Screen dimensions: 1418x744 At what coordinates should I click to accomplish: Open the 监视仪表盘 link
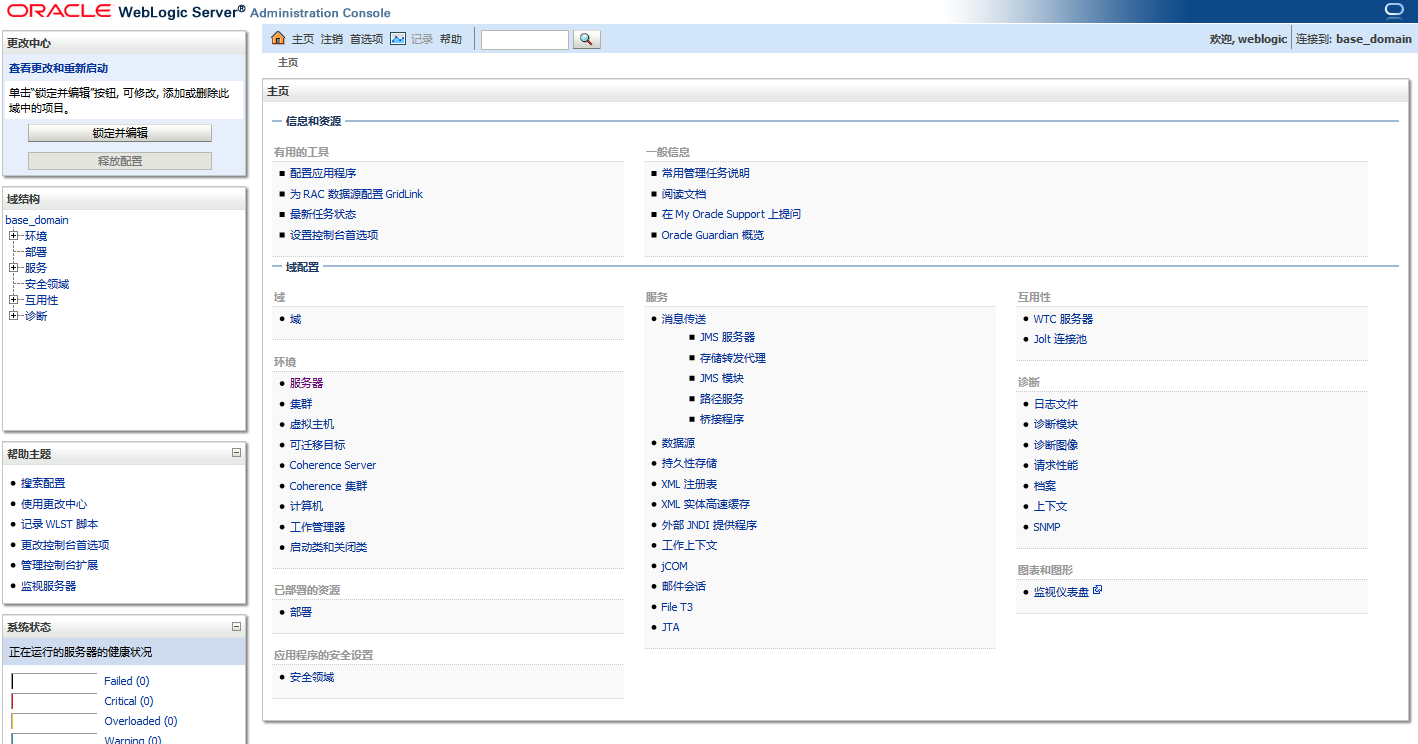1061,592
